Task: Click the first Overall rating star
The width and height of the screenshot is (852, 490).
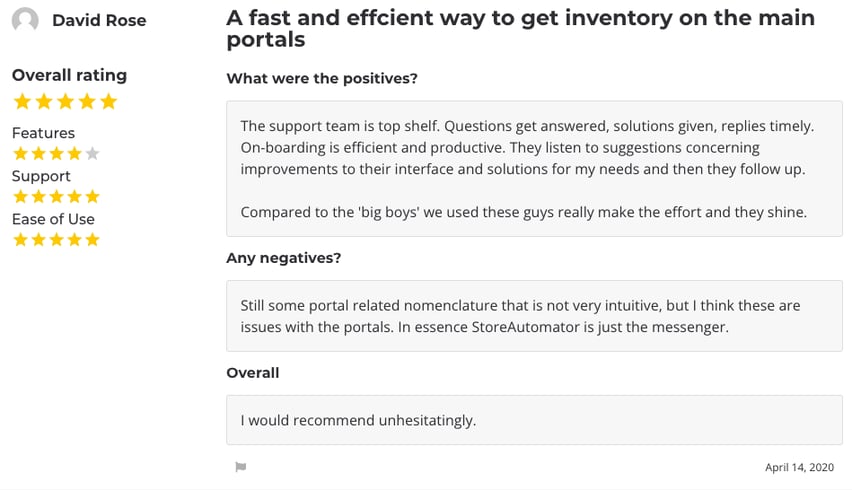Action: point(22,102)
